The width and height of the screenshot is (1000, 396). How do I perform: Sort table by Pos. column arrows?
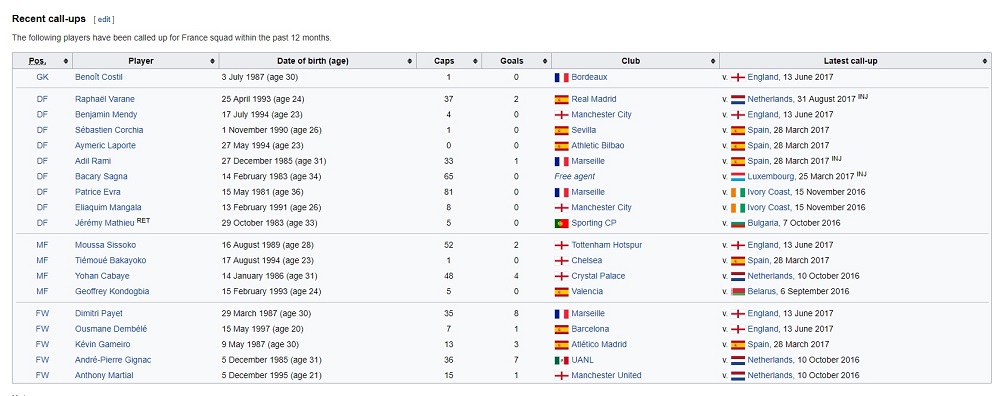(65, 61)
